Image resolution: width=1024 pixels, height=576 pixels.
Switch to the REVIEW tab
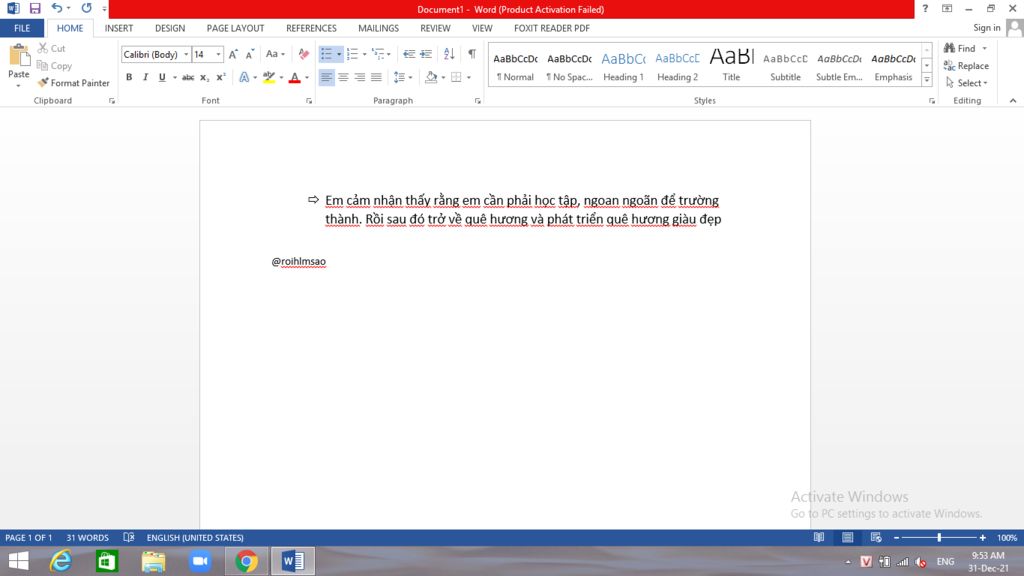point(435,28)
